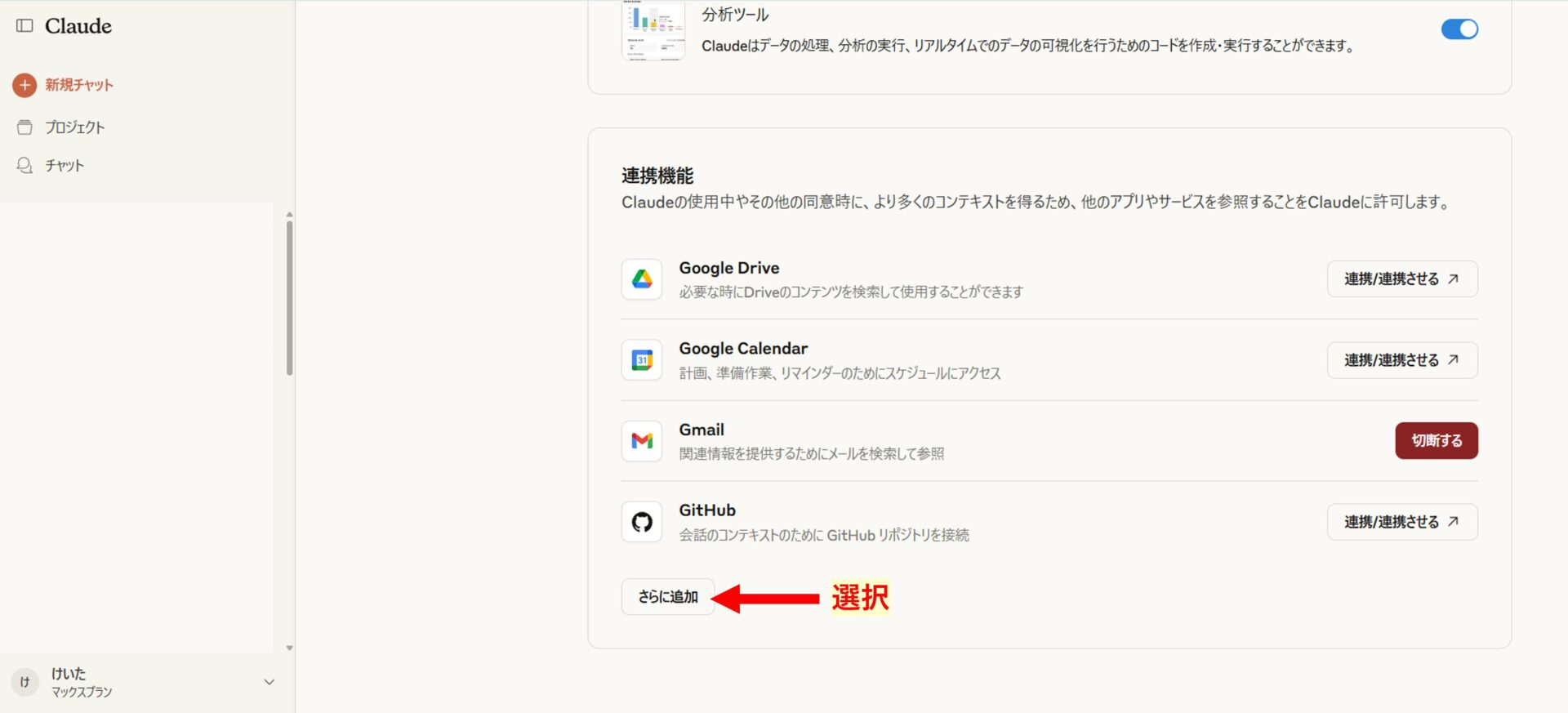Click the sidebar scrollbar thumb
Image resolution: width=1568 pixels, height=713 pixels.
(289, 298)
